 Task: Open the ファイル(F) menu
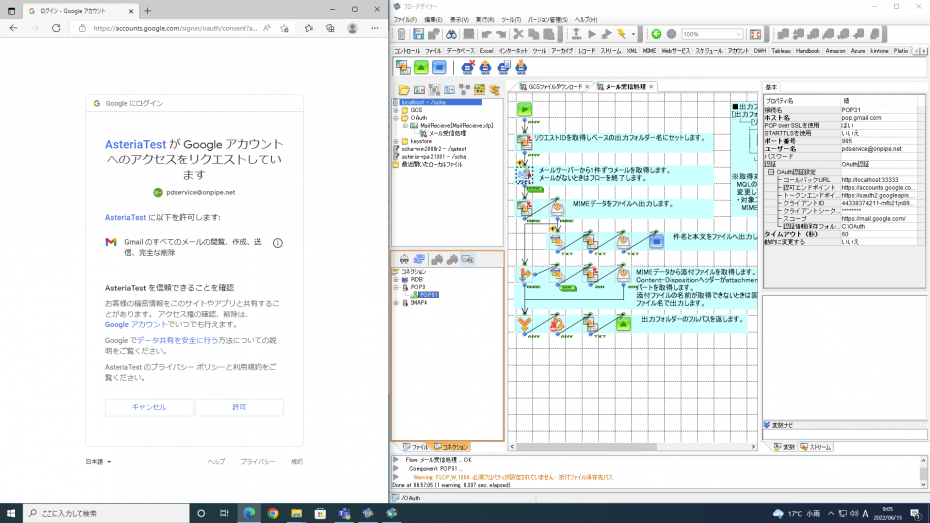tap(405, 20)
